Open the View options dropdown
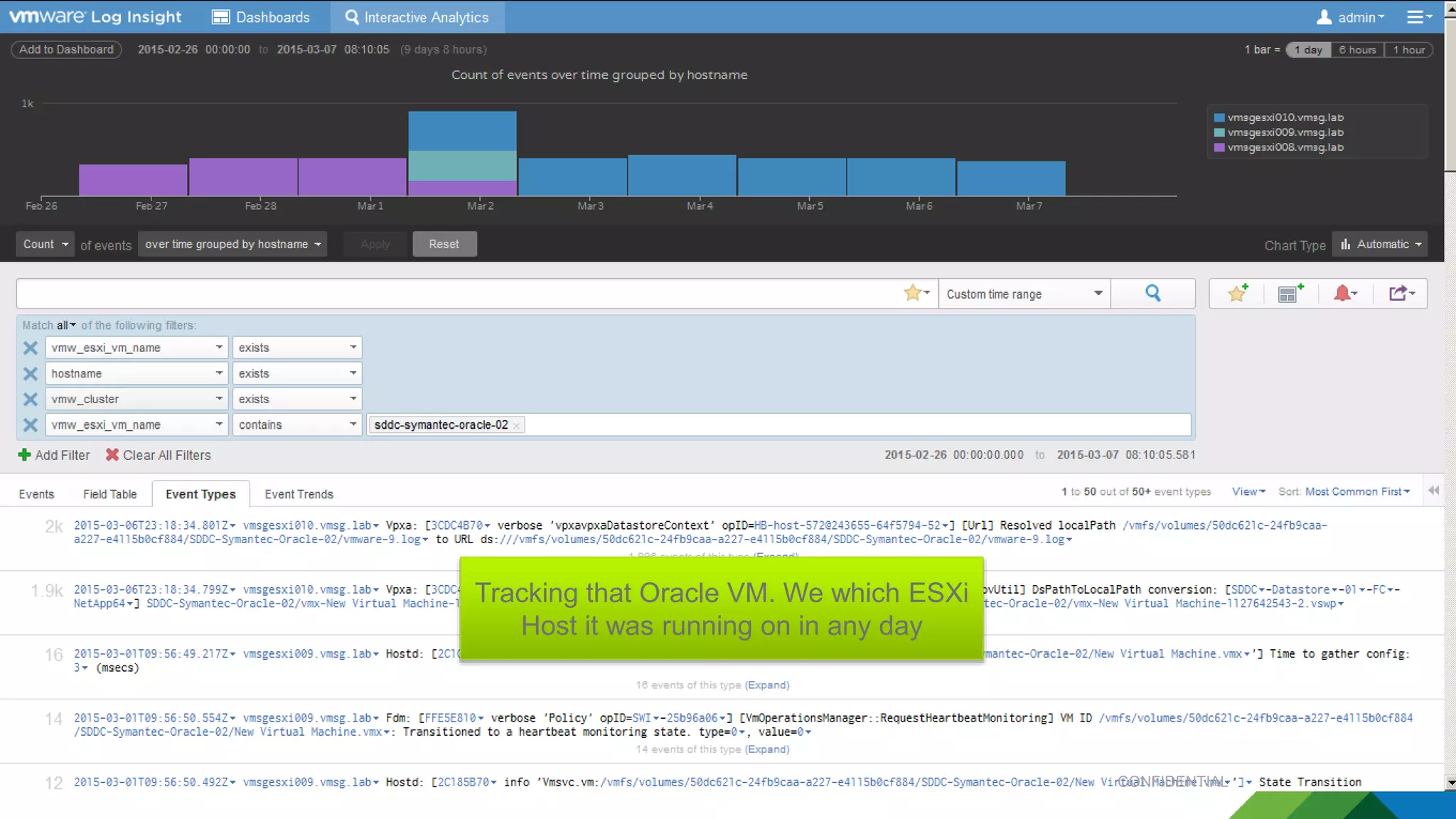 1248,491
